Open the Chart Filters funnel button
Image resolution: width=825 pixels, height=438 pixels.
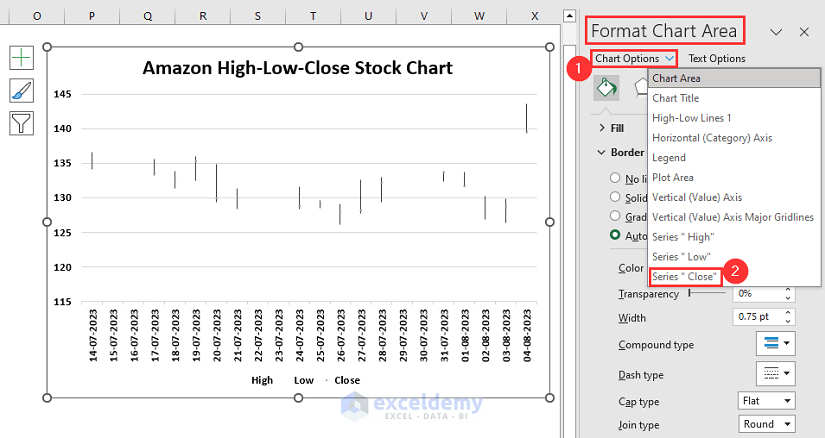point(22,123)
